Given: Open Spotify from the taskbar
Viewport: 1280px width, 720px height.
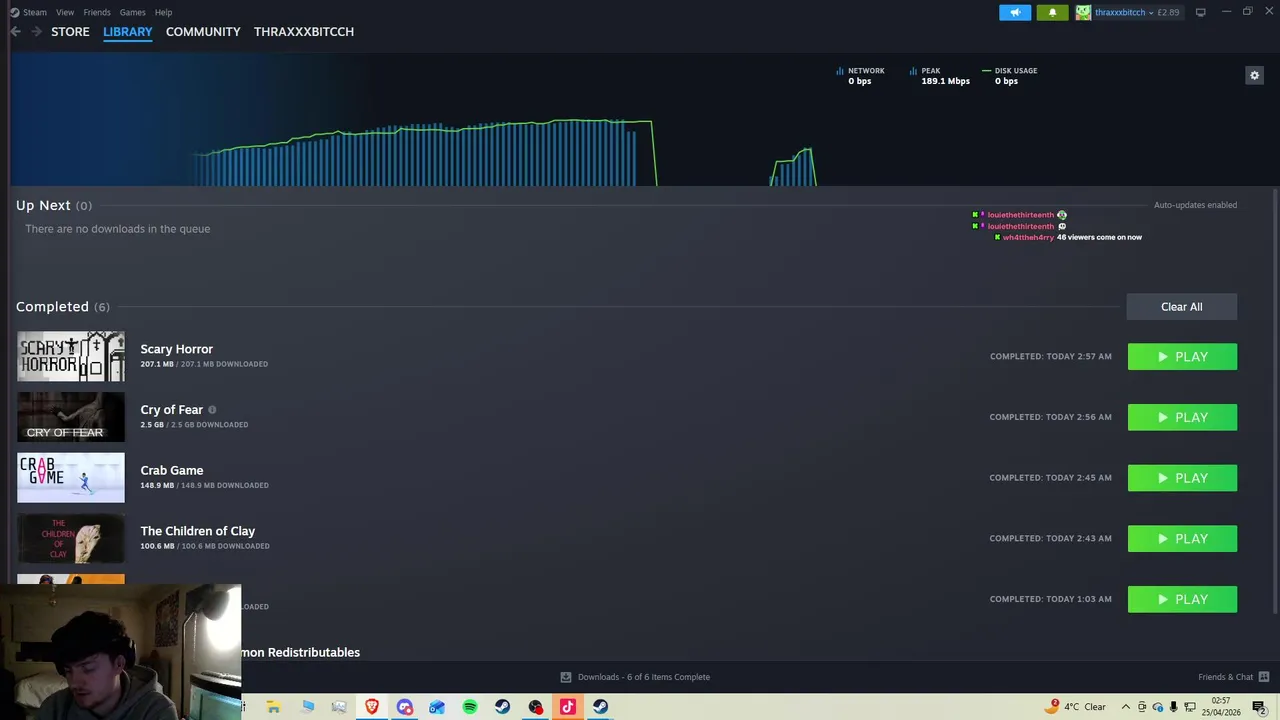Looking at the screenshot, I should [469, 707].
